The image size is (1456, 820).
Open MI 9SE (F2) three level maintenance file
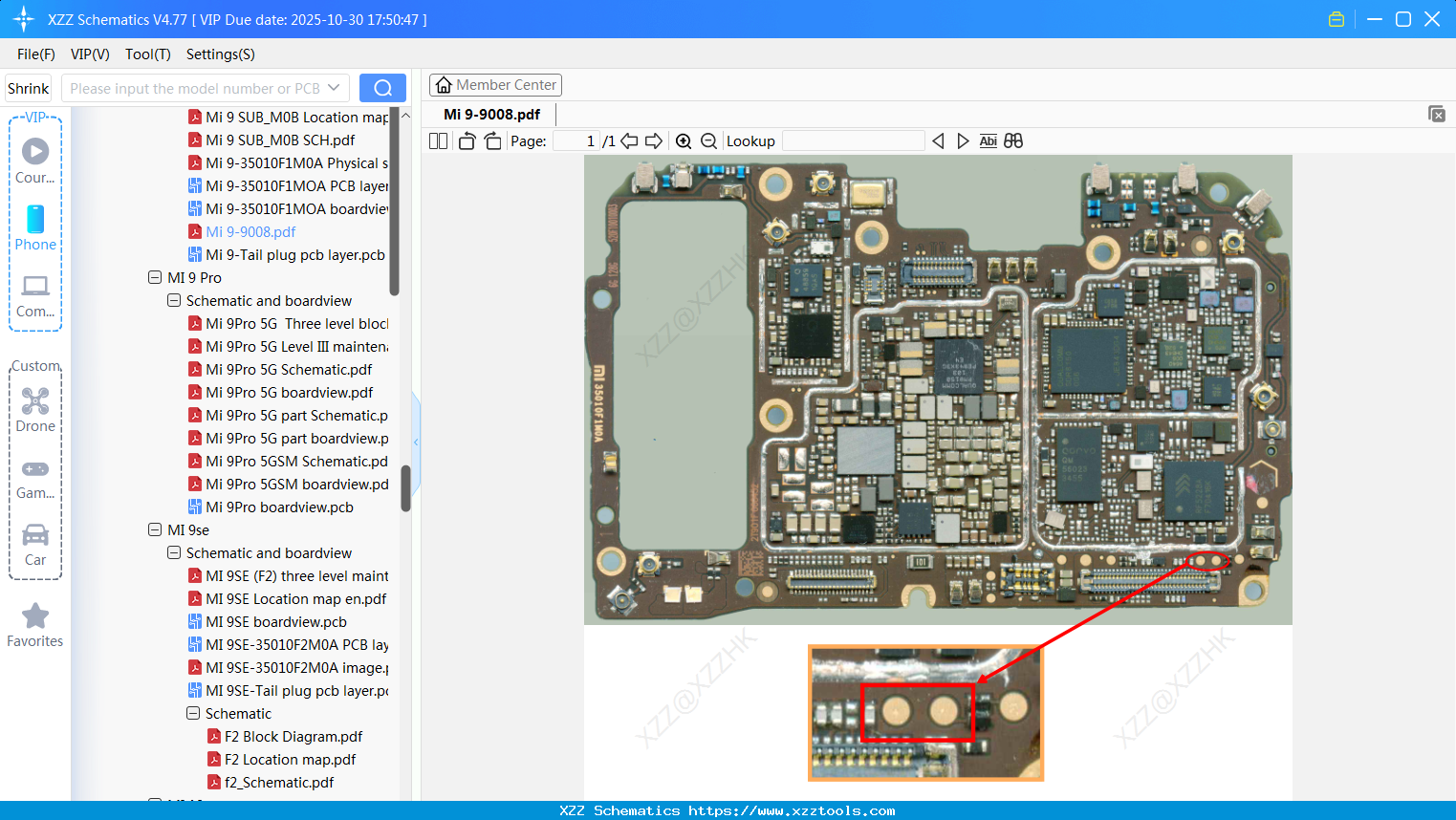297,576
